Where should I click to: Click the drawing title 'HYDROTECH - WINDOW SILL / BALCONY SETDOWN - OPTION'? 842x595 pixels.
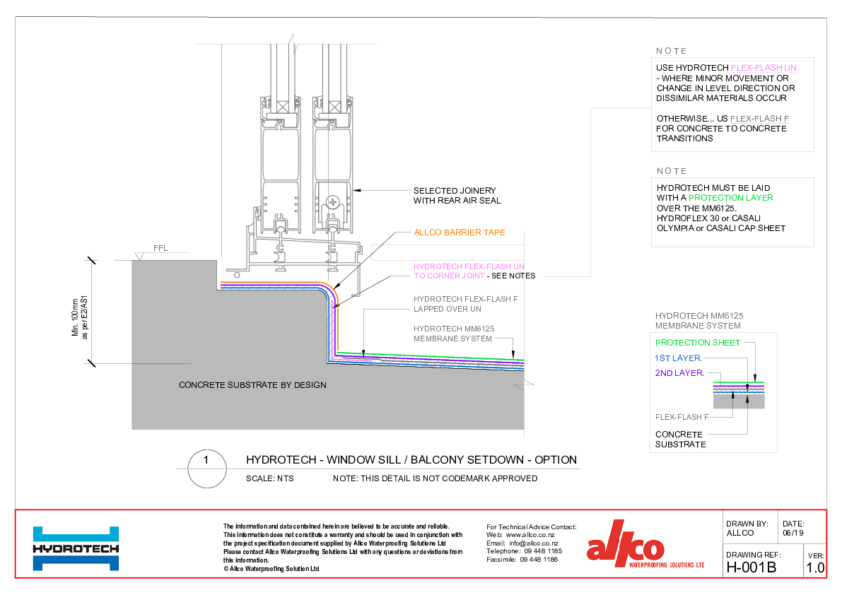coord(411,460)
